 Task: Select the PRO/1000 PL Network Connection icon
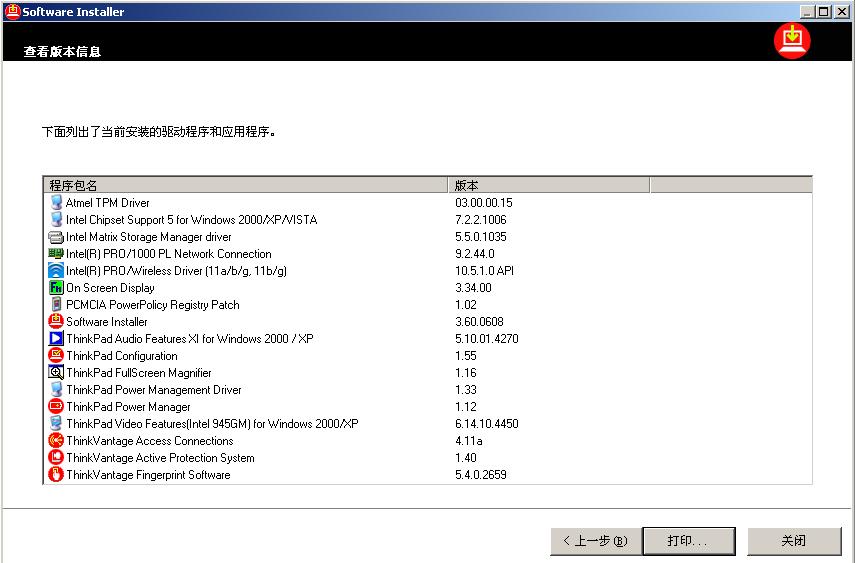tap(56, 254)
